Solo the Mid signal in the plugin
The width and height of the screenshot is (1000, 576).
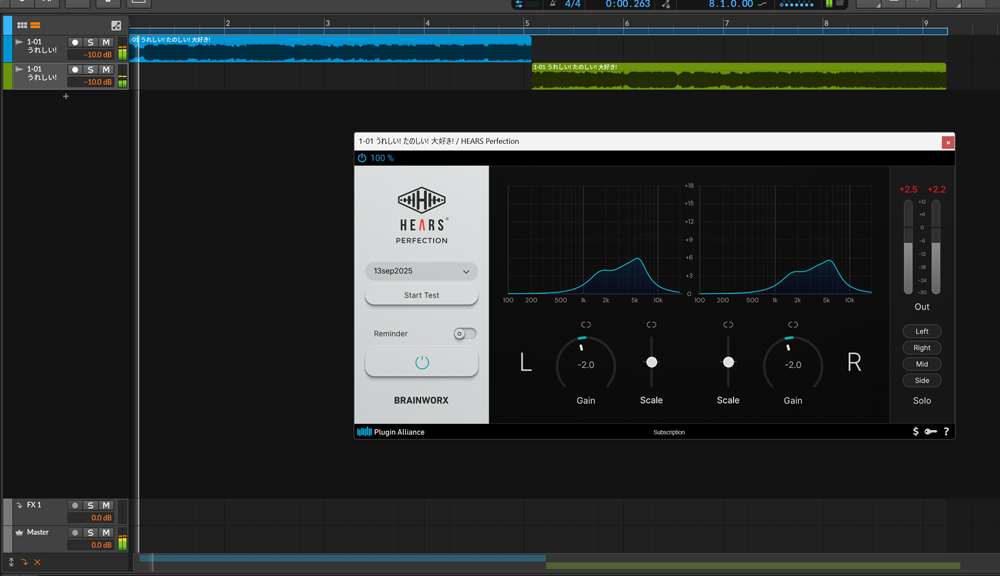pos(922,364)
